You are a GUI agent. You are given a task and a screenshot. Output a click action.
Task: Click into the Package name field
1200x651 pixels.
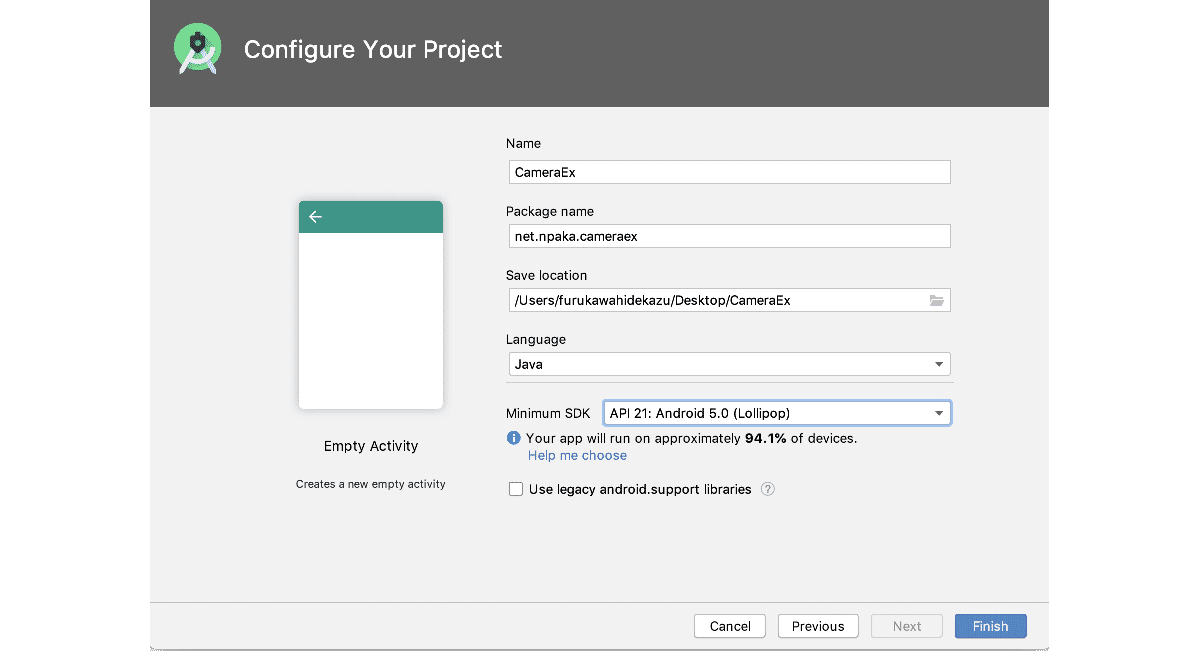pos(729,236)
